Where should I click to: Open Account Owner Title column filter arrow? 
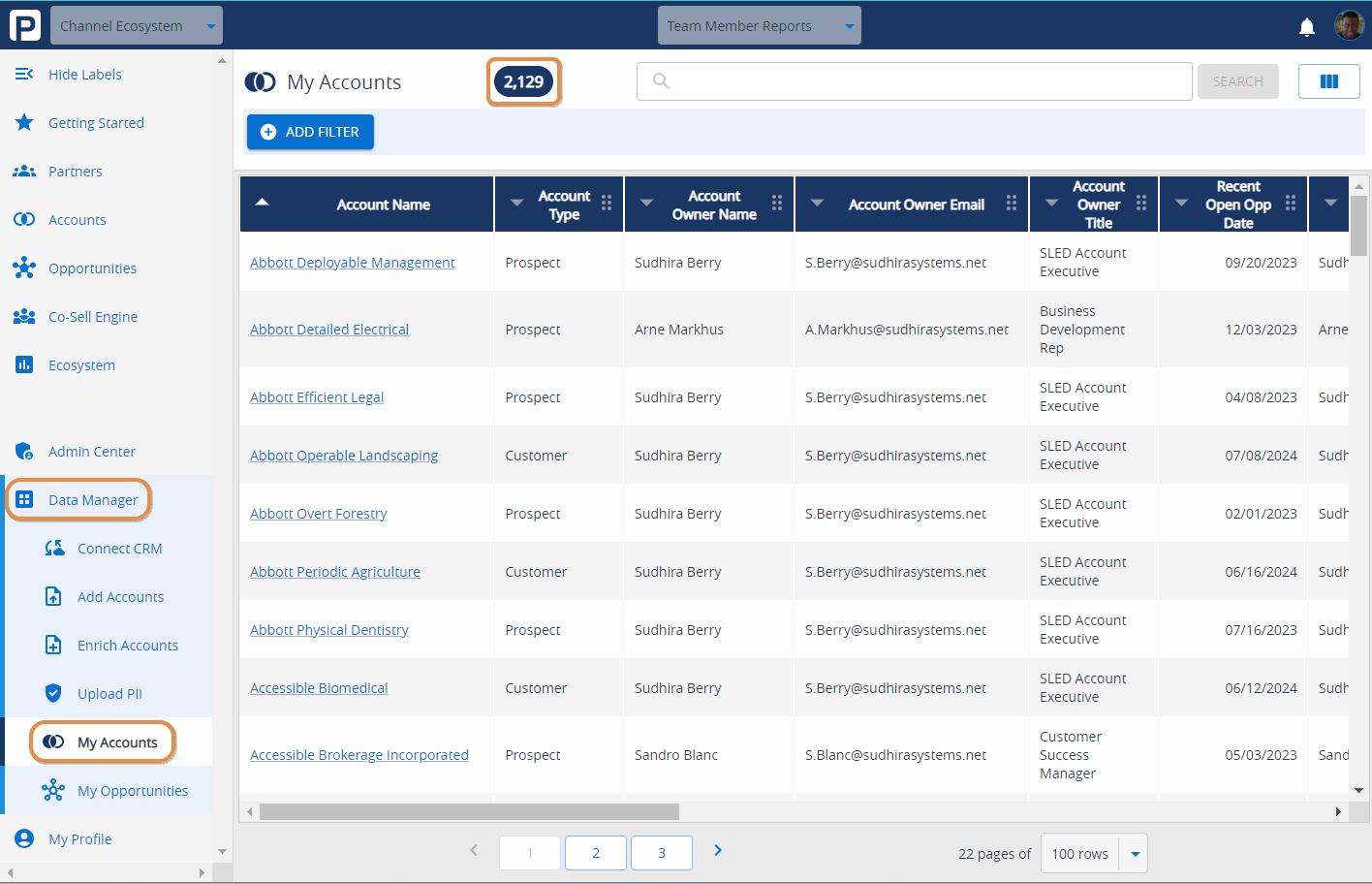(1051, 203)
